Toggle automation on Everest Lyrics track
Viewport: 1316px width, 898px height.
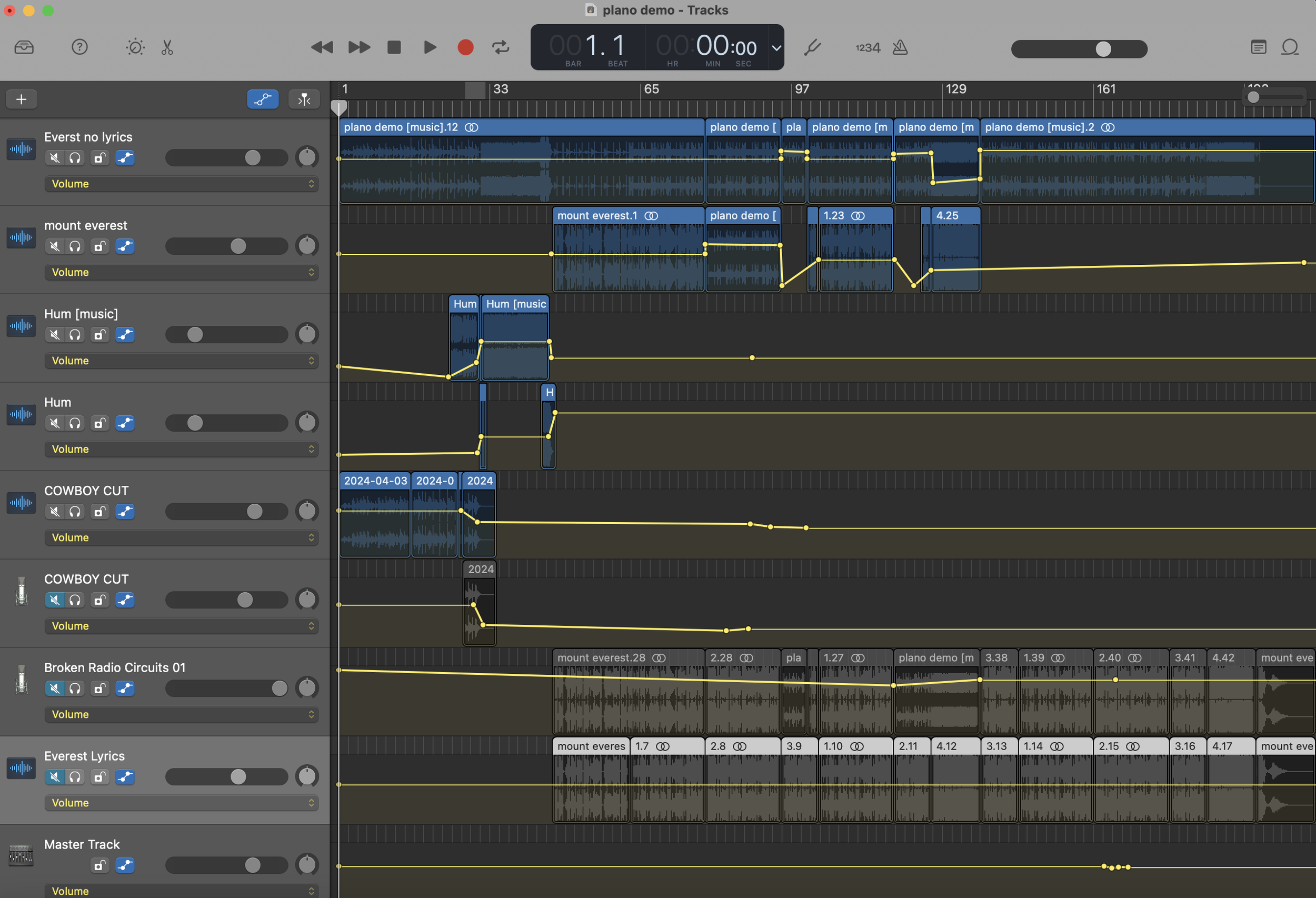pyautogui.click(x=125, y=776)
